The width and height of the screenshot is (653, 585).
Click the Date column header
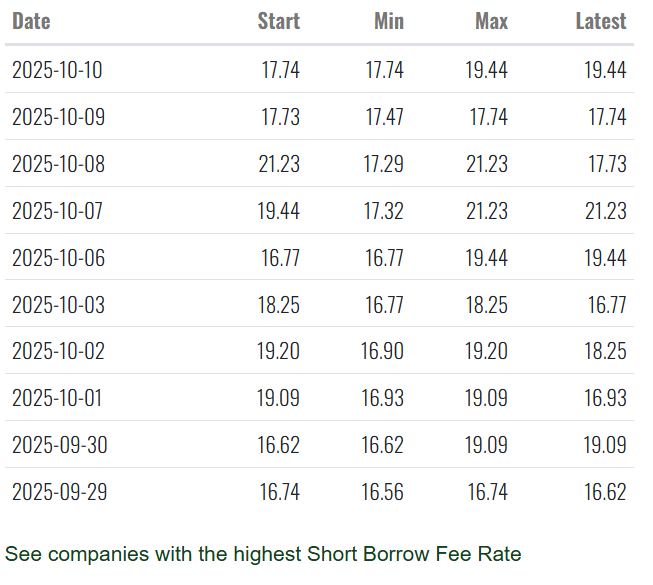click(x=31, y=21)
